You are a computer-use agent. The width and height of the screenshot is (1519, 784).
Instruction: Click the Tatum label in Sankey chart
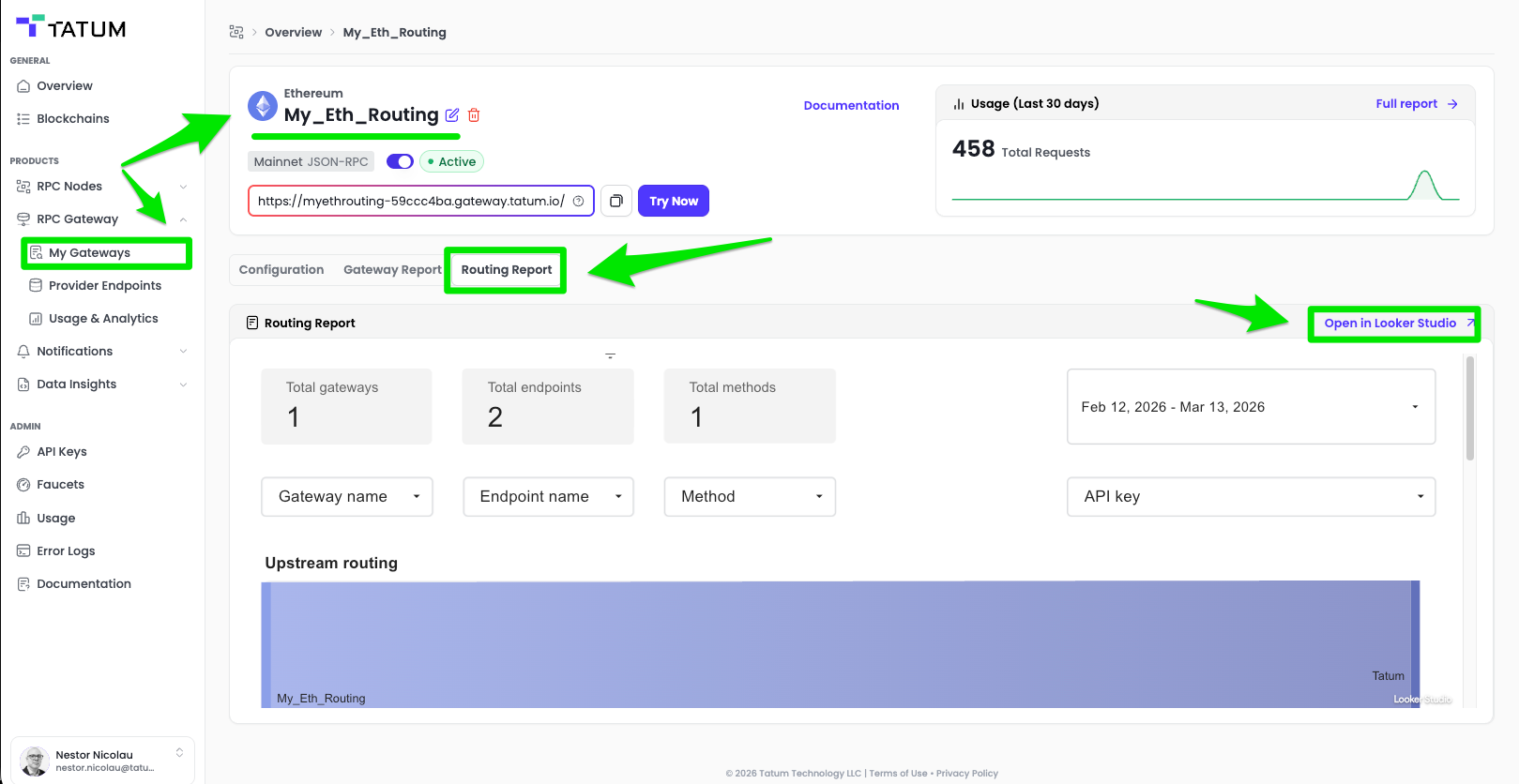click(1388, 676)
